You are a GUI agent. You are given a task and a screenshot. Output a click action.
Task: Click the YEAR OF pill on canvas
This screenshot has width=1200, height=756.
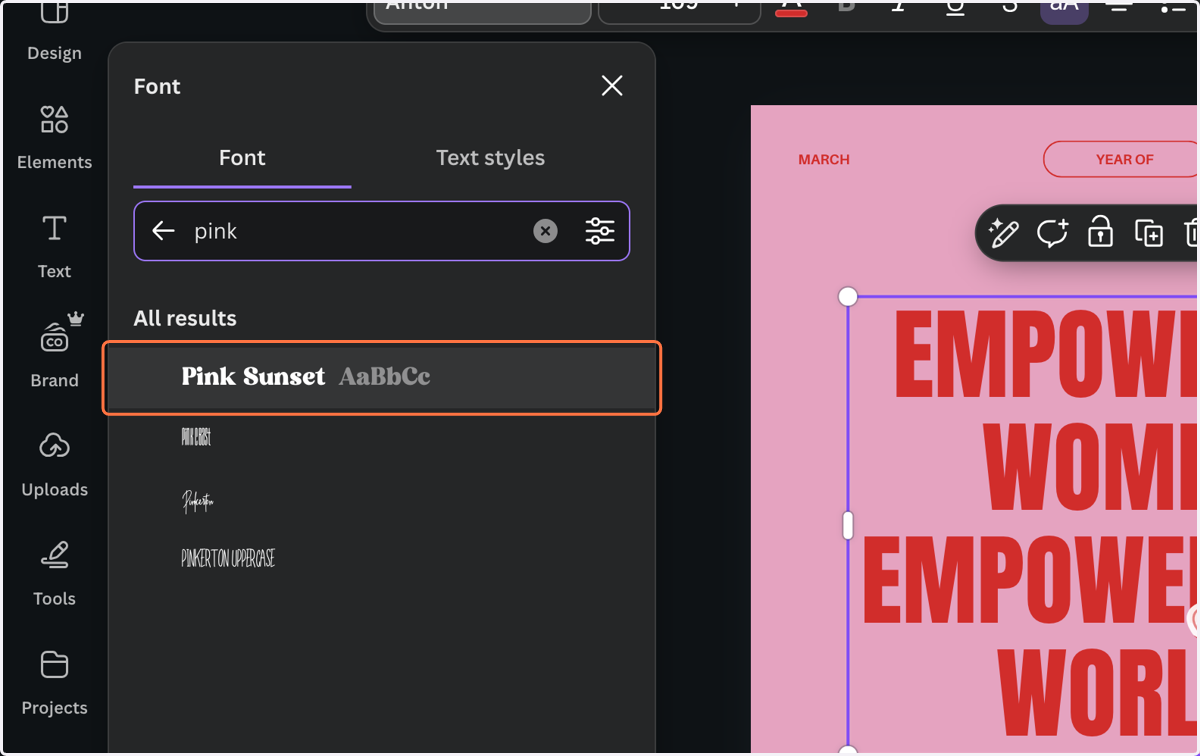(x=1121, y=159)
